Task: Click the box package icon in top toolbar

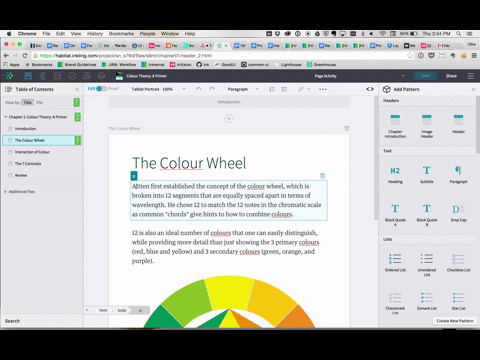Action: coord(101,76)
